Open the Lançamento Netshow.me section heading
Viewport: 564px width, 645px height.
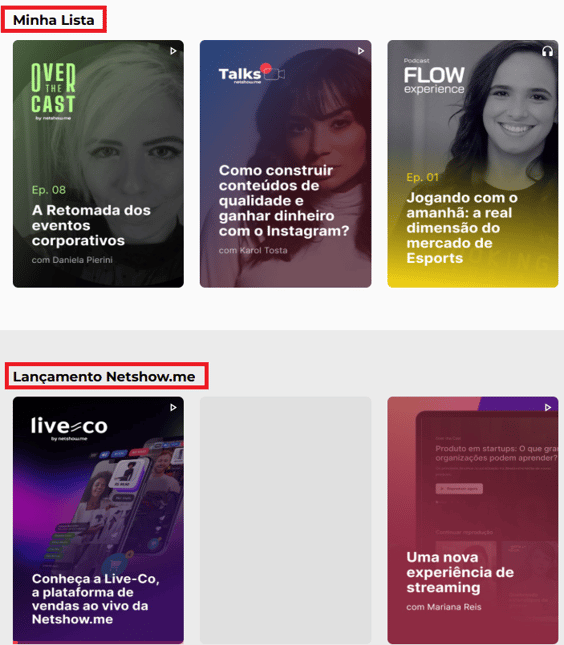[x=104, y=376]
